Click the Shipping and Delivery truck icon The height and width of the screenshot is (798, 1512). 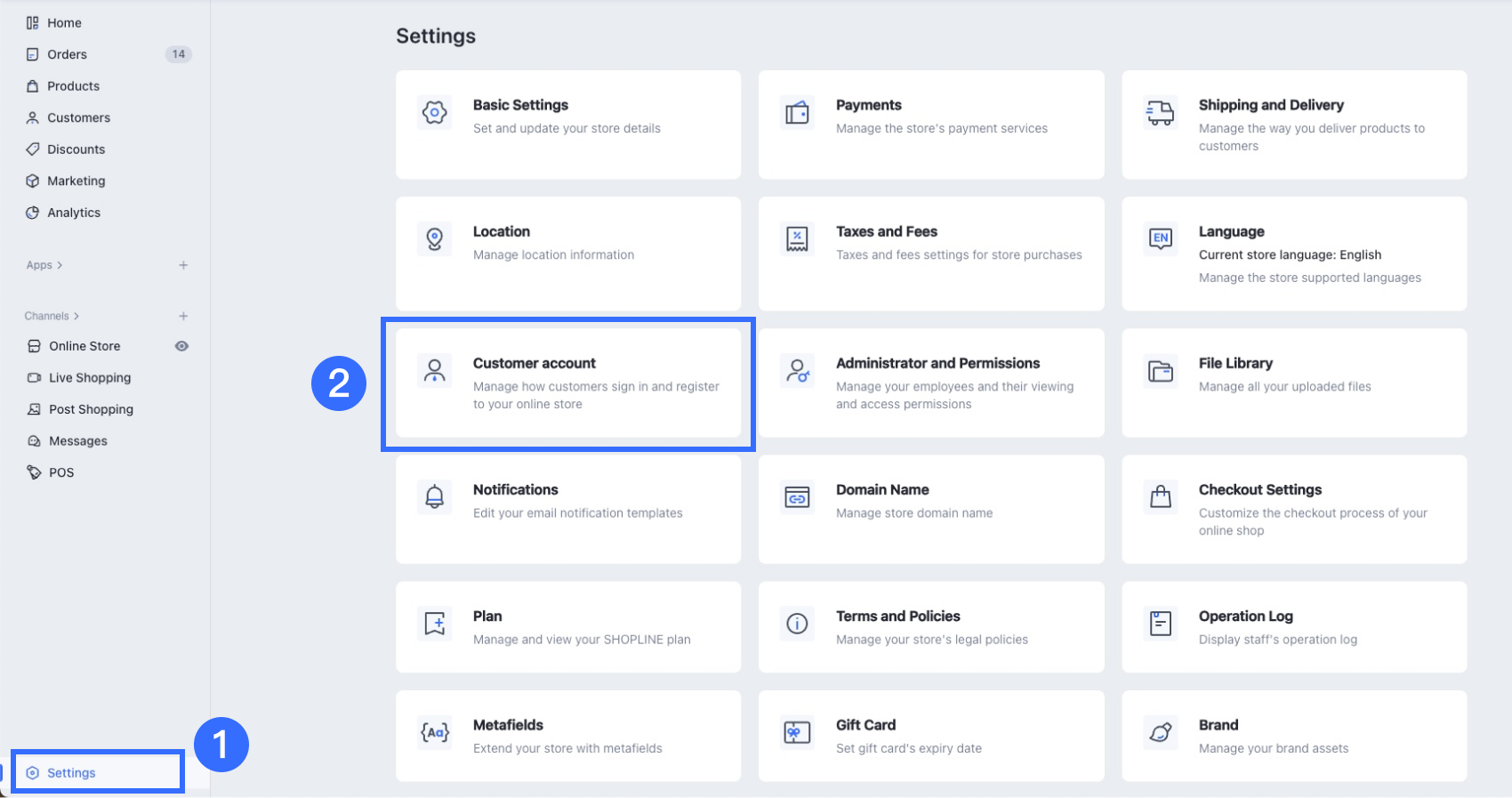click(1160, 113)
